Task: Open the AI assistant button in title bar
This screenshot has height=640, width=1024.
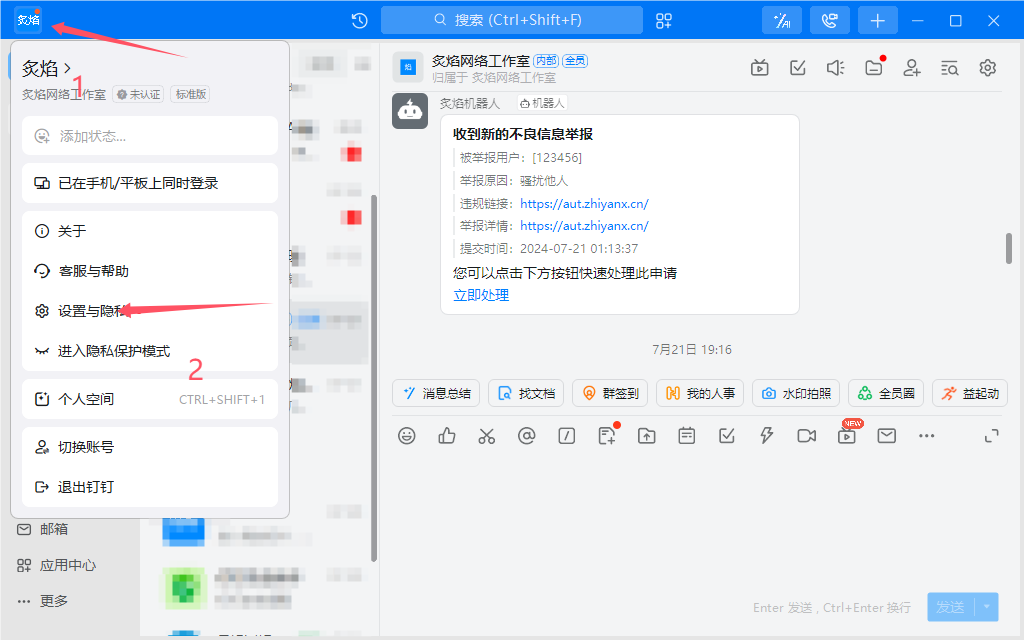Action: [x=782, y=20]
